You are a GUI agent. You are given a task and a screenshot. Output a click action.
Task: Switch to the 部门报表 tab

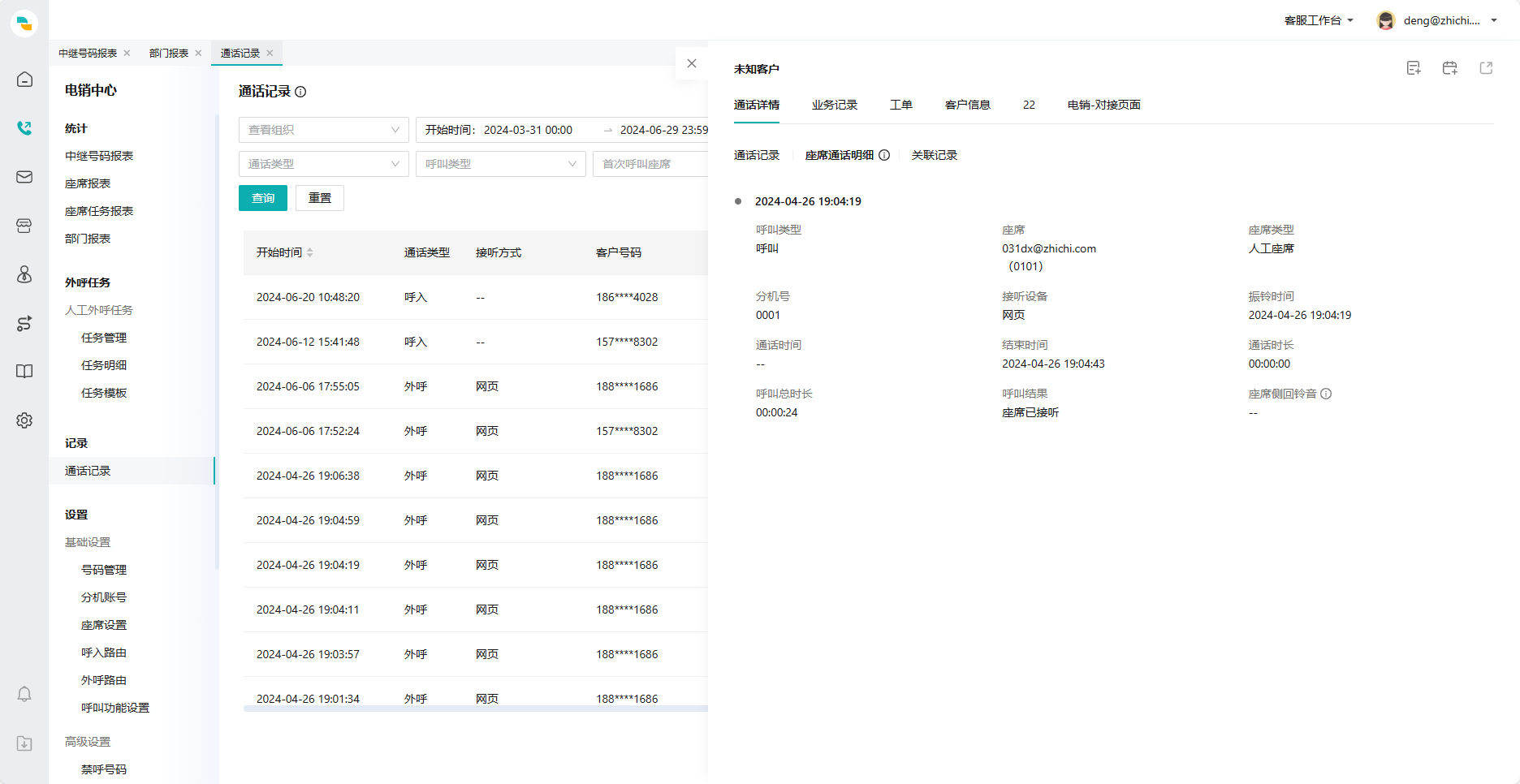[x=169, y=53]
